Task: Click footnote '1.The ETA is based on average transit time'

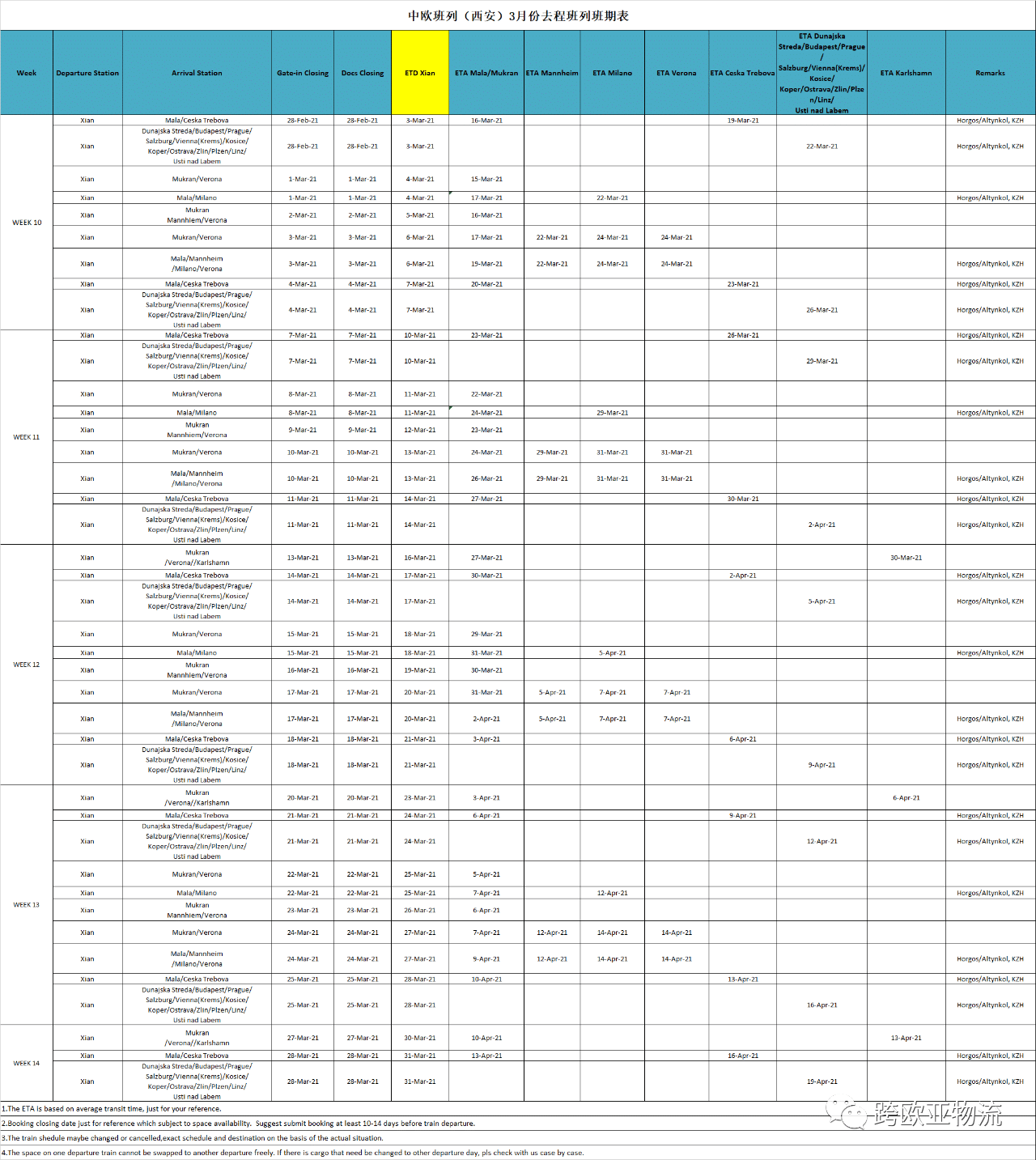Action: tap(111, 1109)
